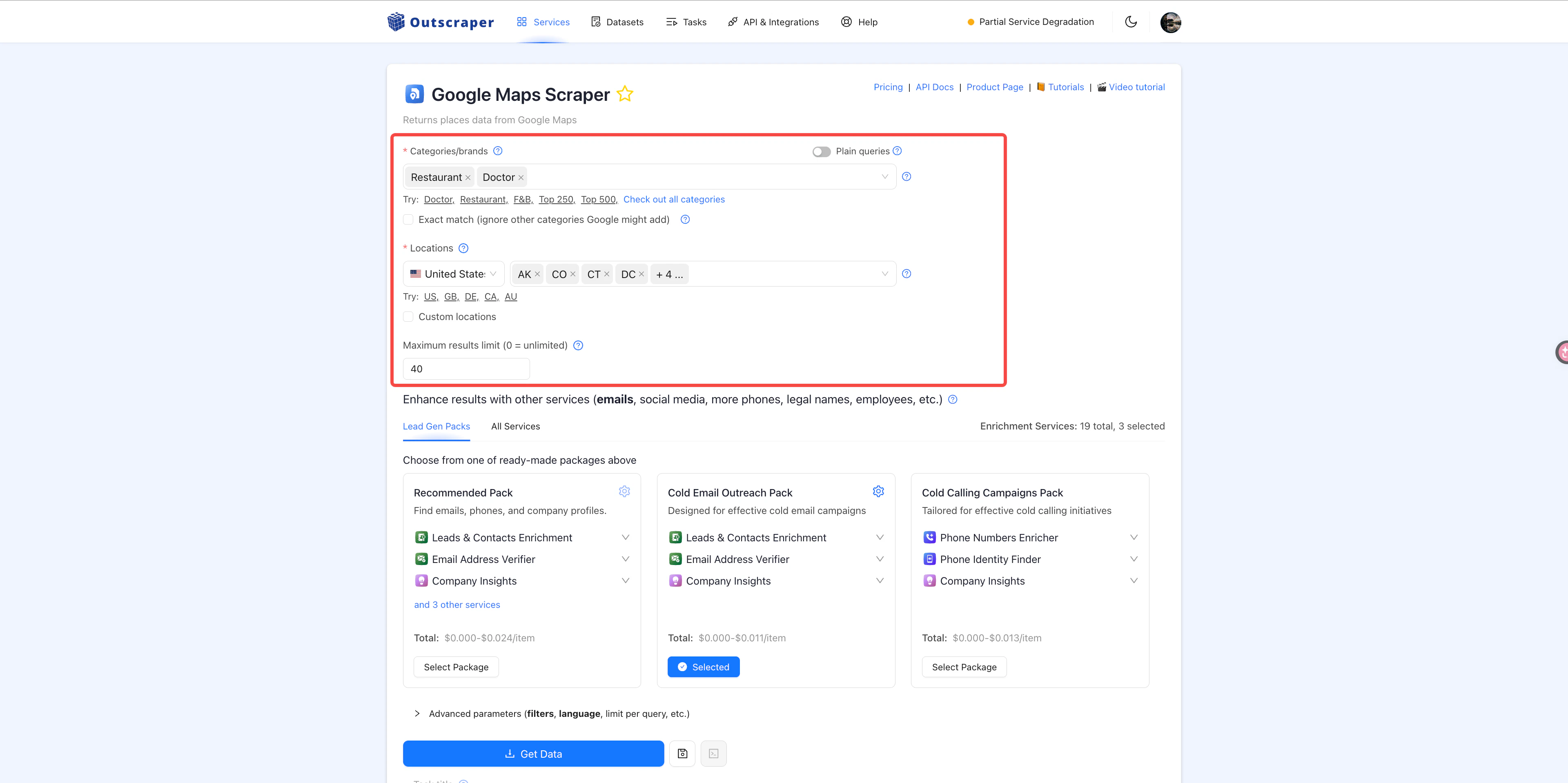This screenshot has width=1568, height=783.
Task: Select Package for Cold Calling Campaigns Pack
Action: [964, 667]
